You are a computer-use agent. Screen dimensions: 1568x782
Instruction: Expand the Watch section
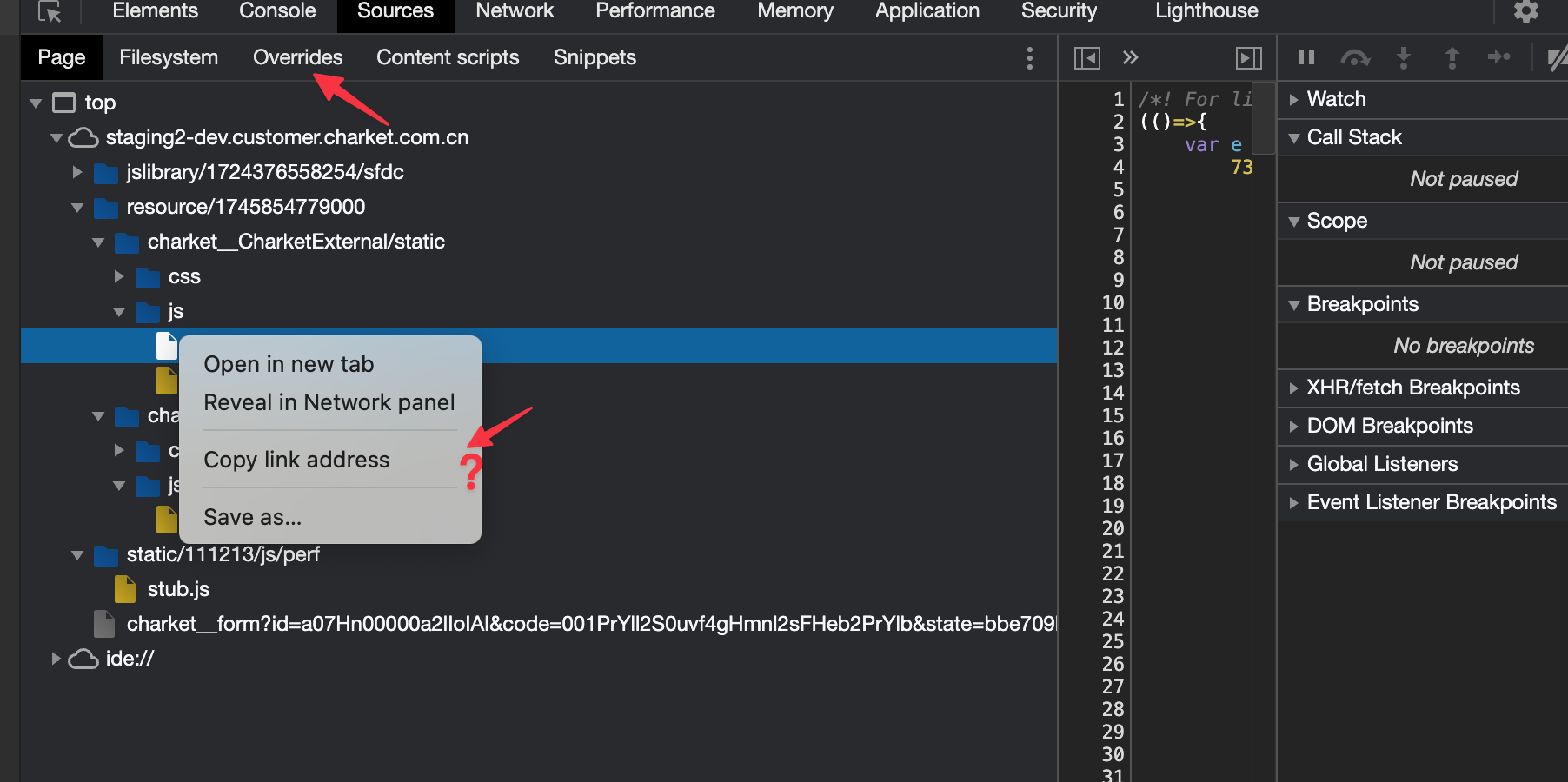pos(1293,100)
